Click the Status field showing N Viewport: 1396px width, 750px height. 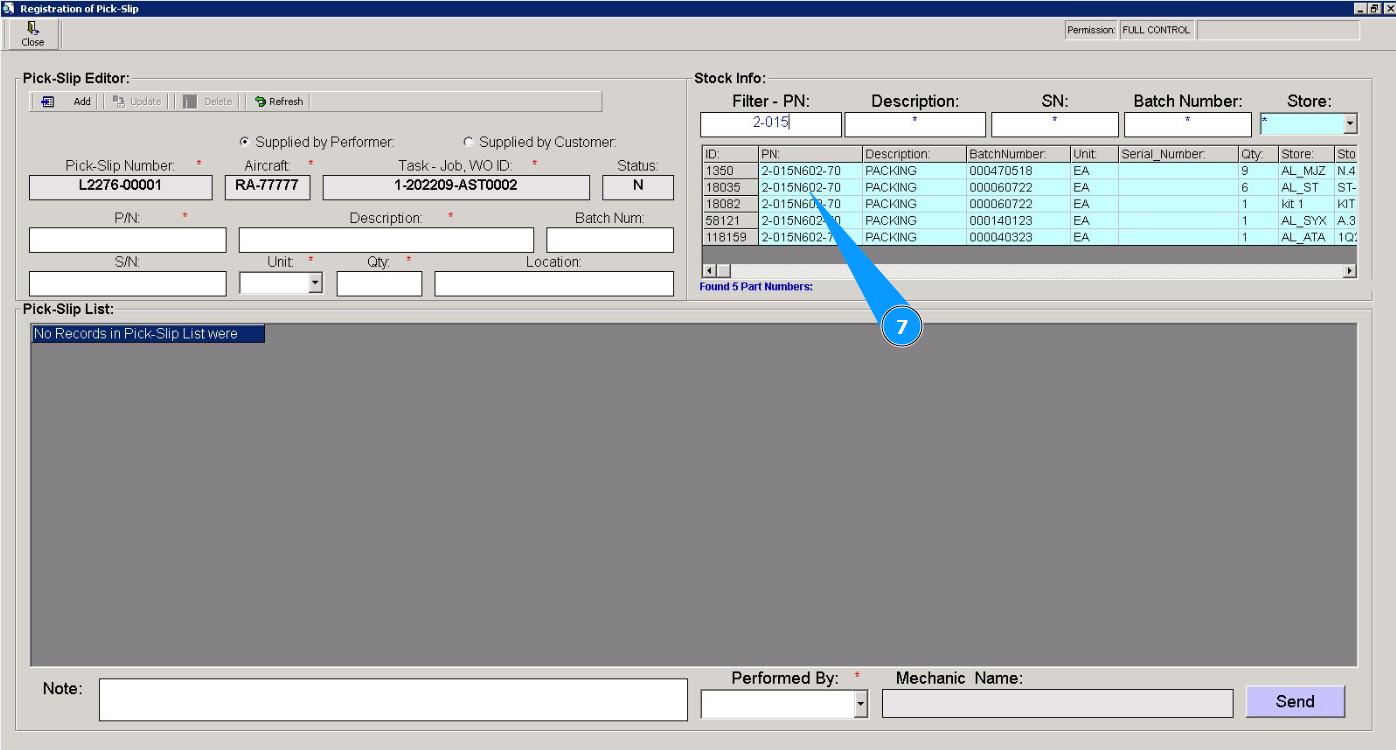638,187
